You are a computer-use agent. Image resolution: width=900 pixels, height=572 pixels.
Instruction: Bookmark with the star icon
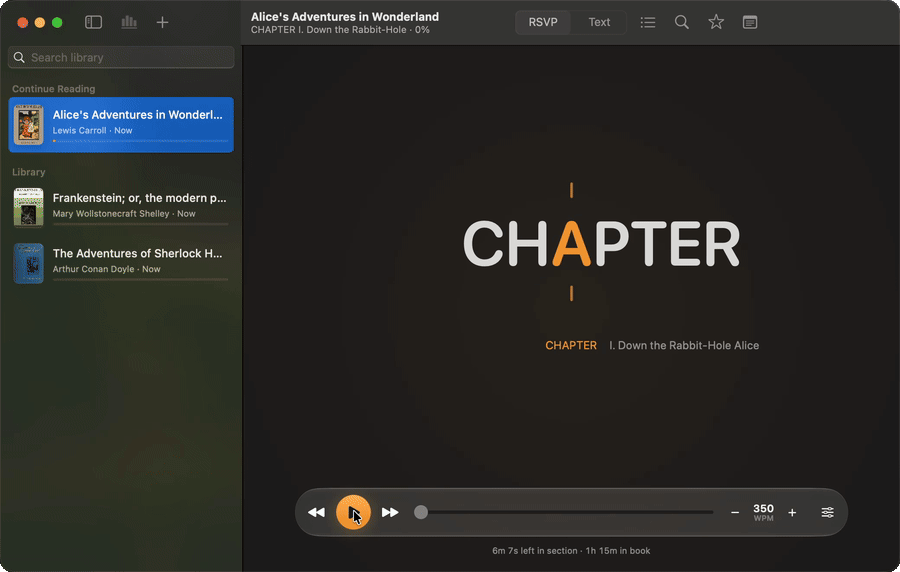(716, 22)
